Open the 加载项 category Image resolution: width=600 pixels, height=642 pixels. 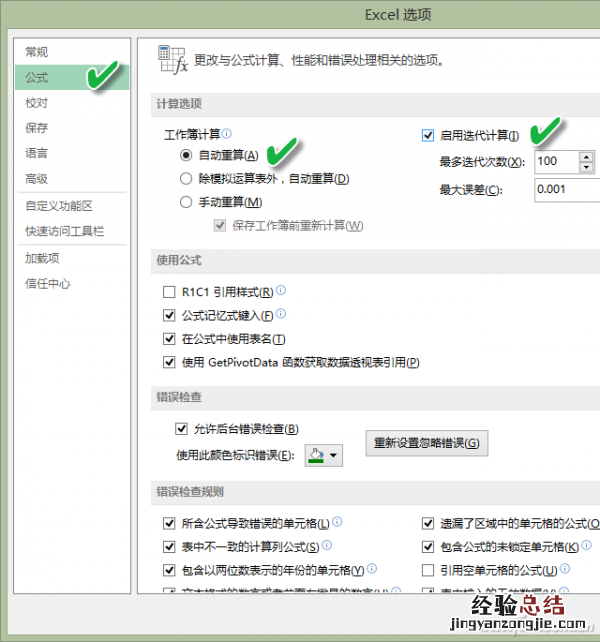click(72, 258)
